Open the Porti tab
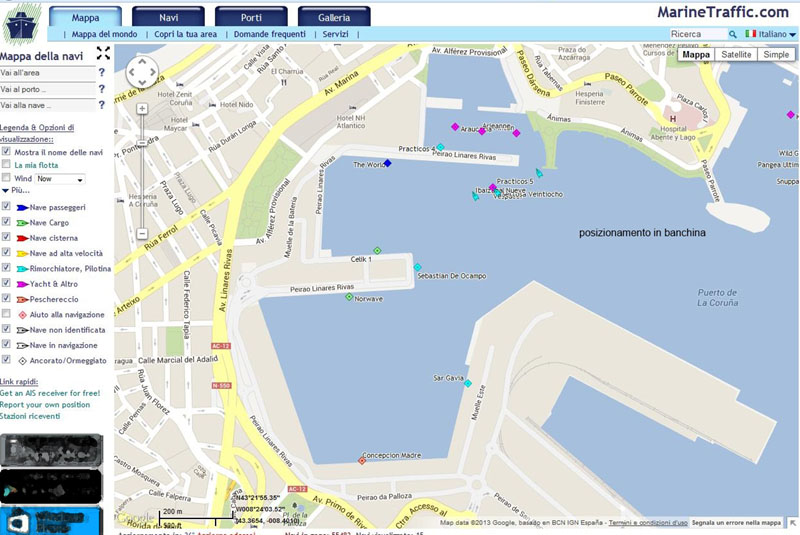The width and height of the screenshot is (800, 535). 251,17
